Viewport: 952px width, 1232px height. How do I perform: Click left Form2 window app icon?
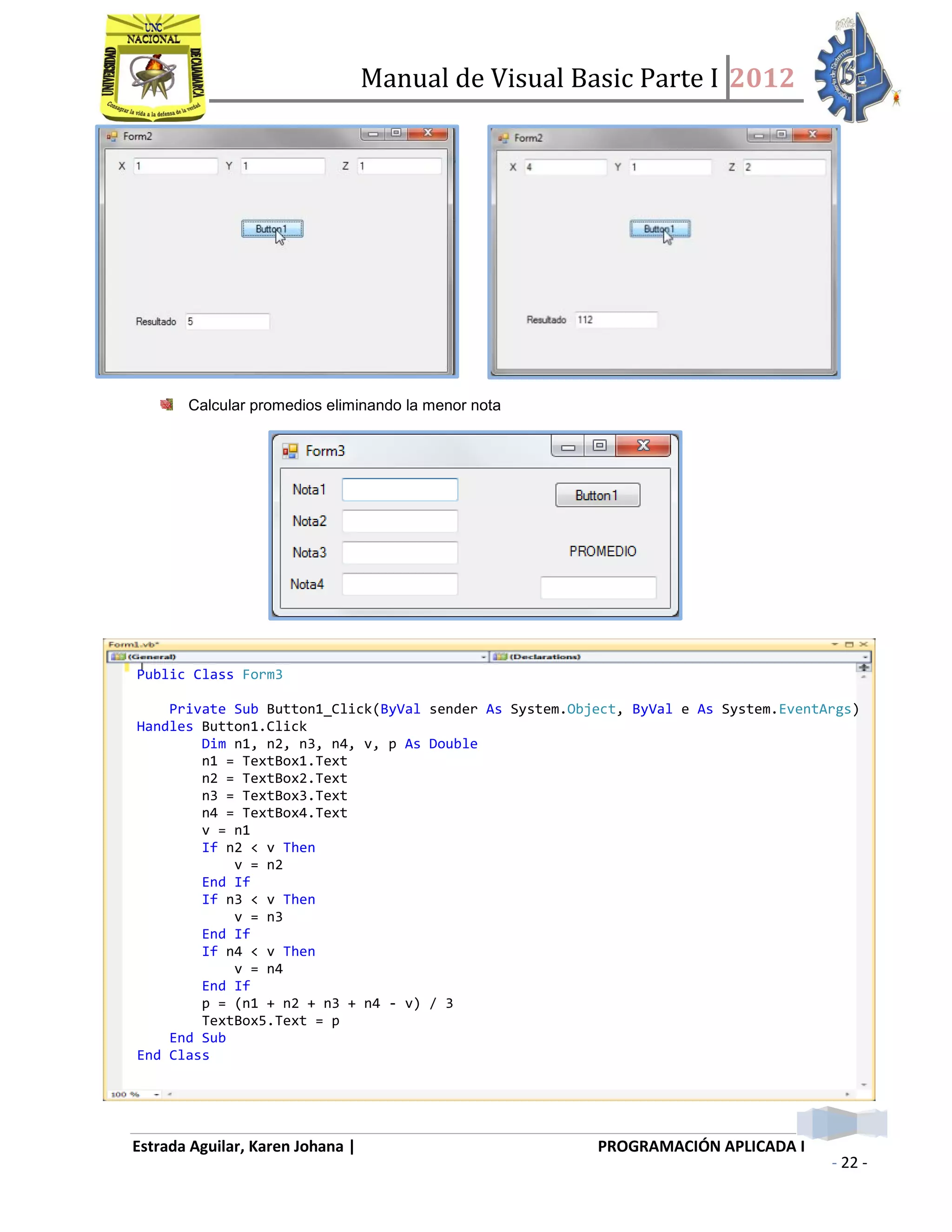[x=112, y=137]
